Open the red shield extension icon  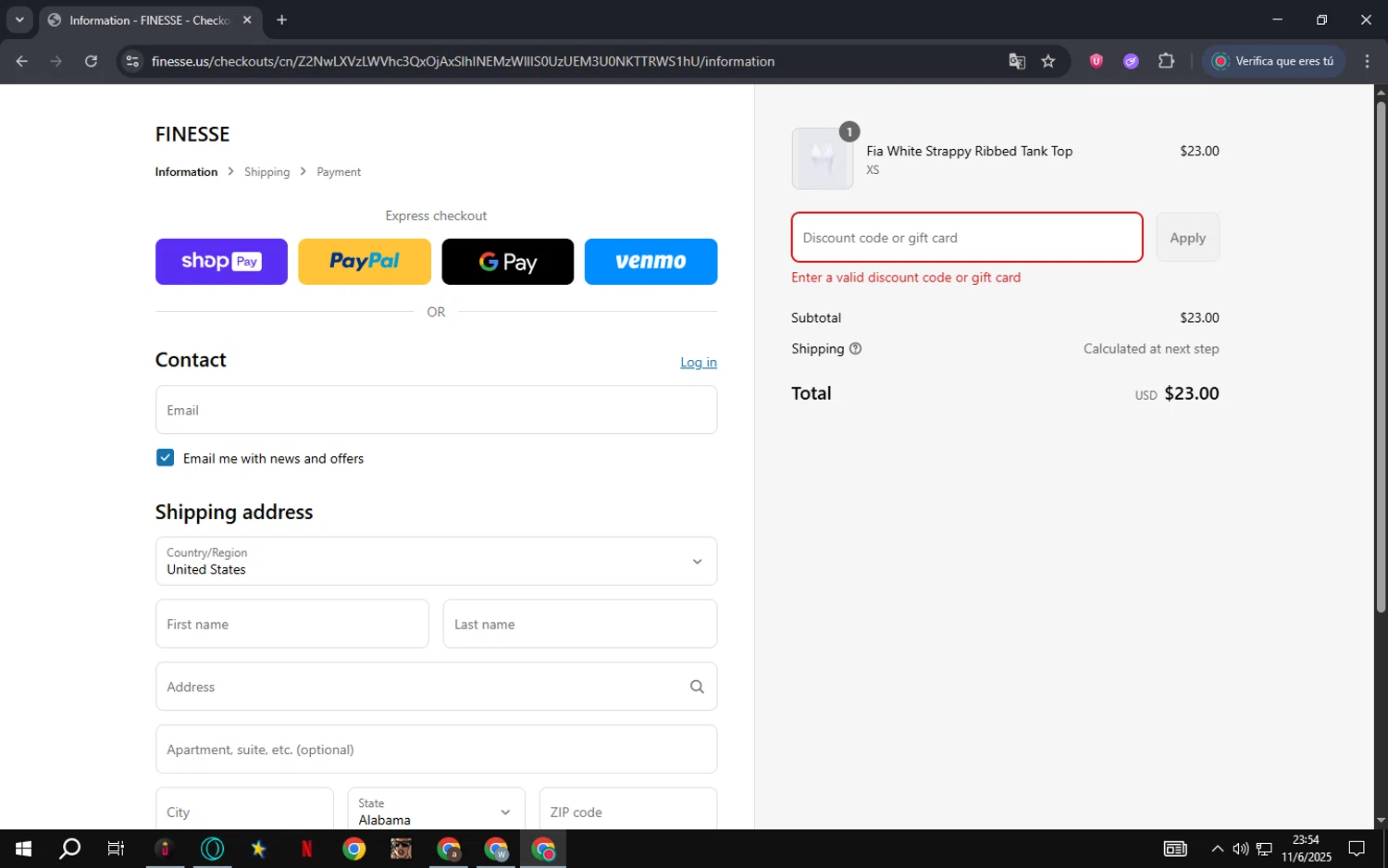pyautogui.click(x=1097, y=61)
